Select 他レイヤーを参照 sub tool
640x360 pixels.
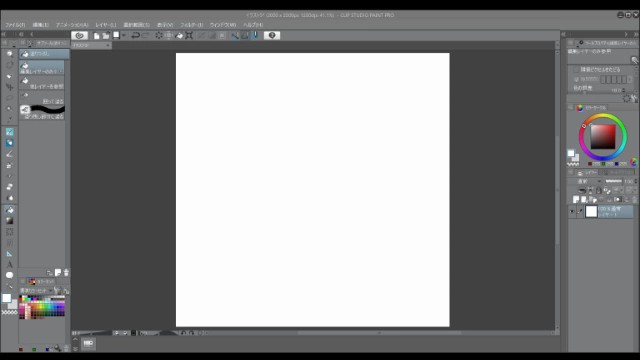tap(42, 83)
